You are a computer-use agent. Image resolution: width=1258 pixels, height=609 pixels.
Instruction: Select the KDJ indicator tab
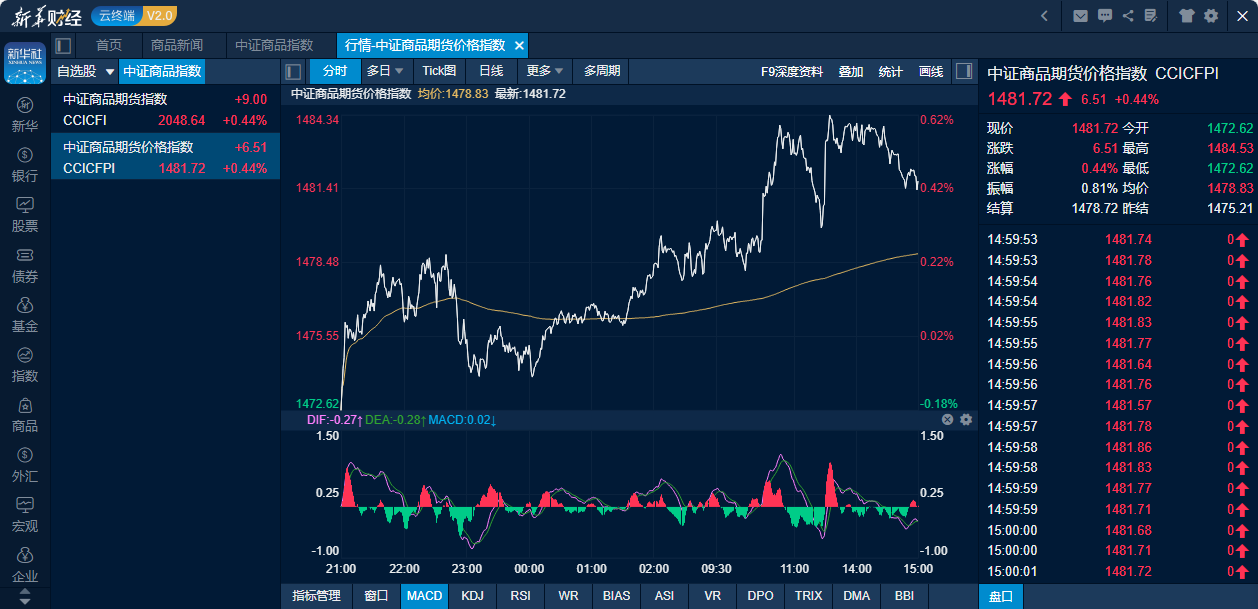pos(472,596)
